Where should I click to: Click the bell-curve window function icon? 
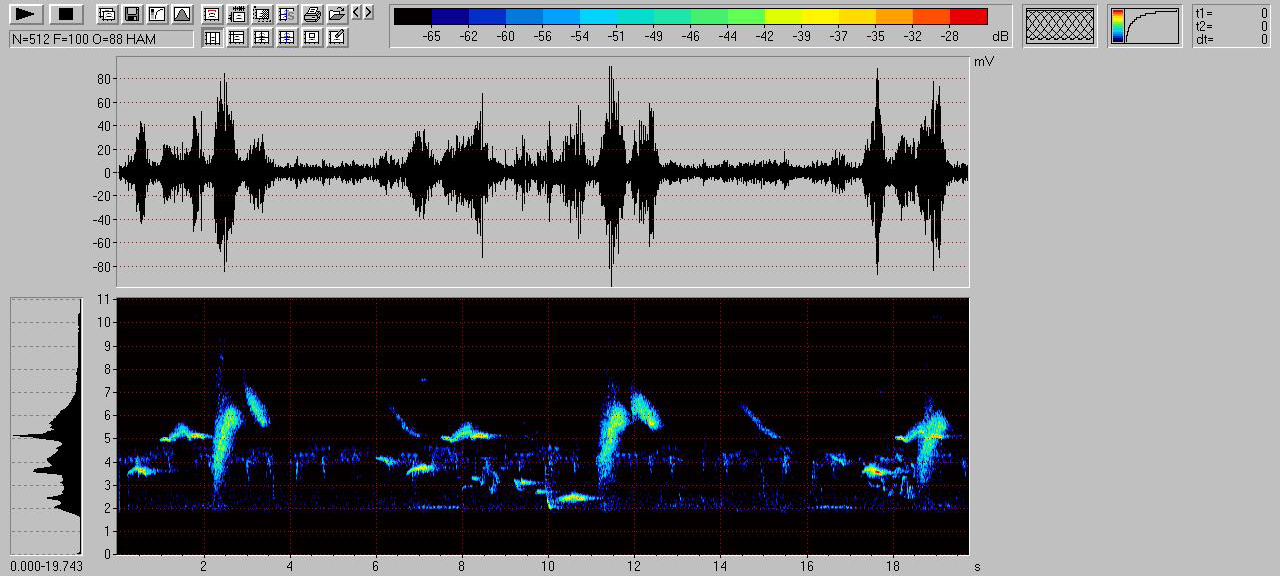[x=181, y=14]
